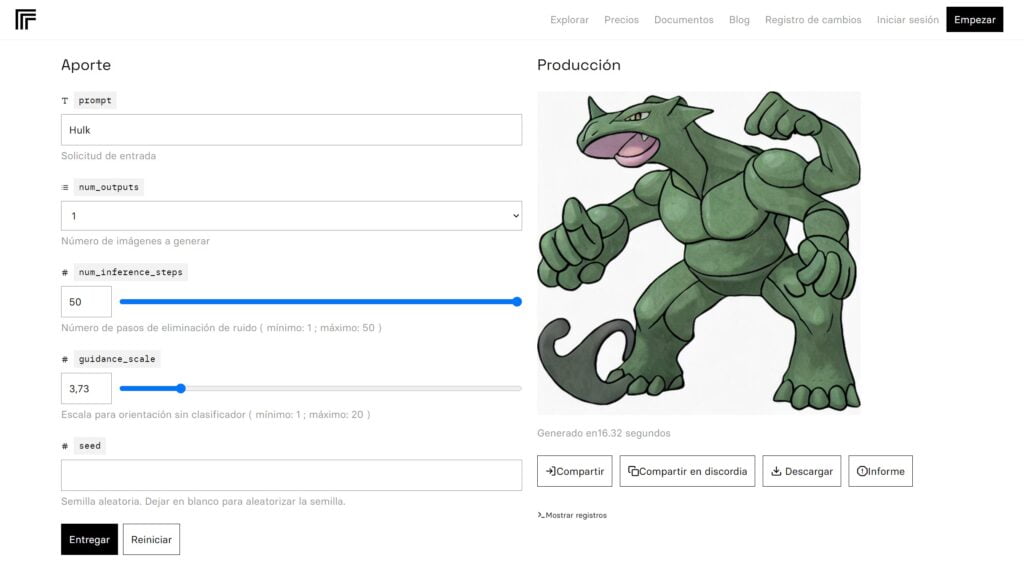Submit the form with Entregar button

[x=89, y=540]
